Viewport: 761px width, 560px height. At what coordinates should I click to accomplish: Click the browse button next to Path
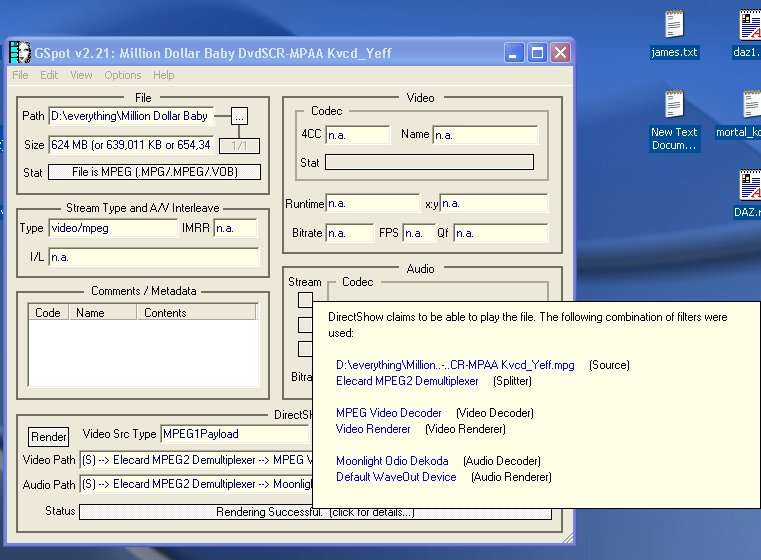pyautogui.click(x=239, y=116)
